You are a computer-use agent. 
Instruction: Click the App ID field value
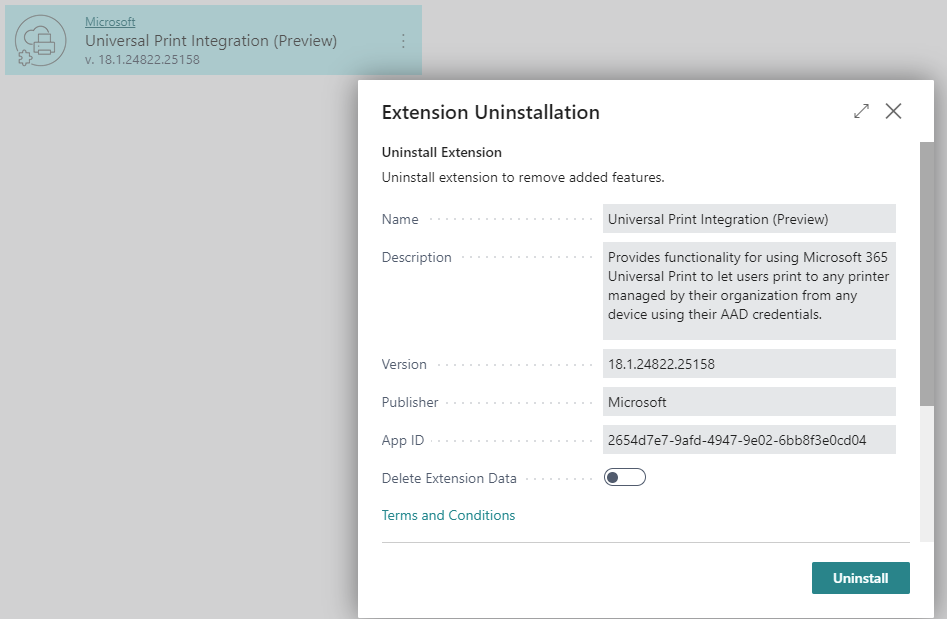click(749, 440)
